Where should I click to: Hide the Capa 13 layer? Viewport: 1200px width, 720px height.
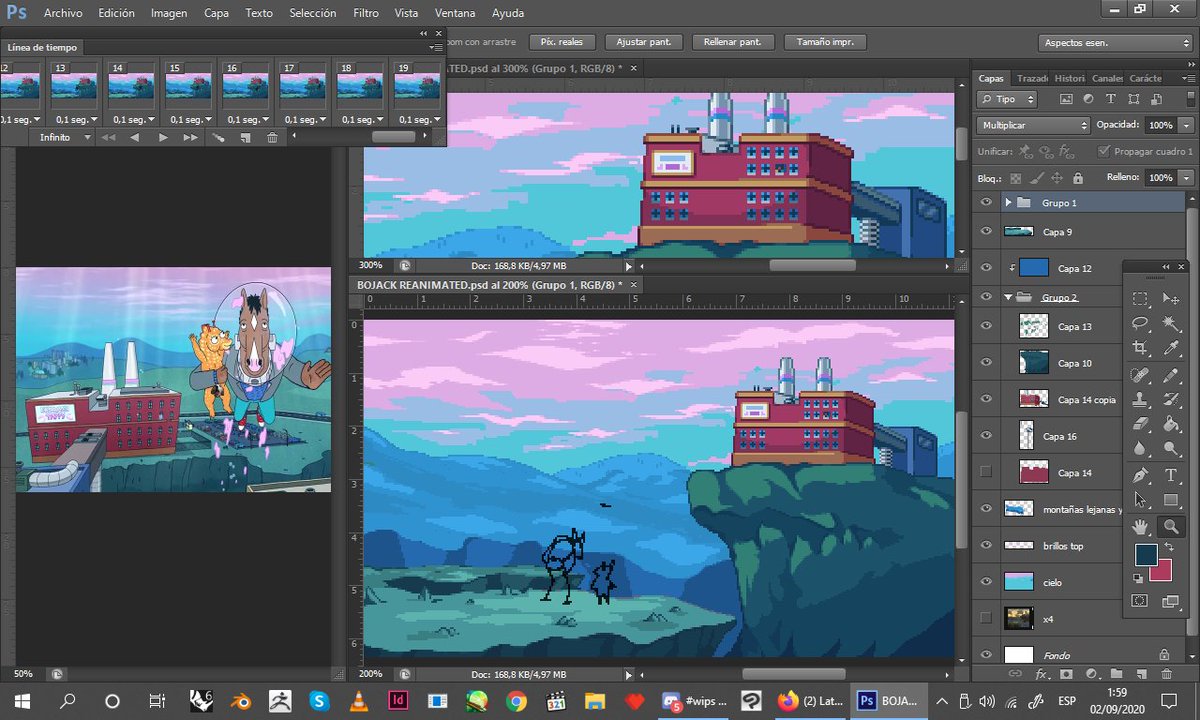click(986, 326)
